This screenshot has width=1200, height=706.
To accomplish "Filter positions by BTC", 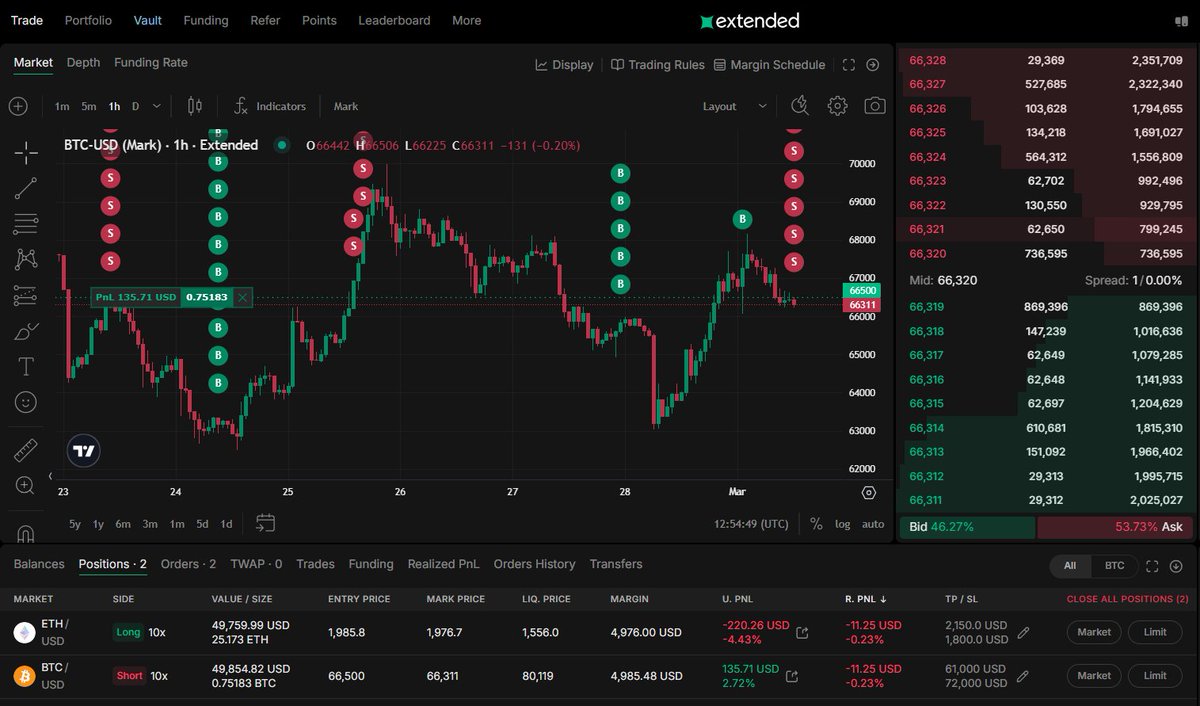I will 1114,566.
